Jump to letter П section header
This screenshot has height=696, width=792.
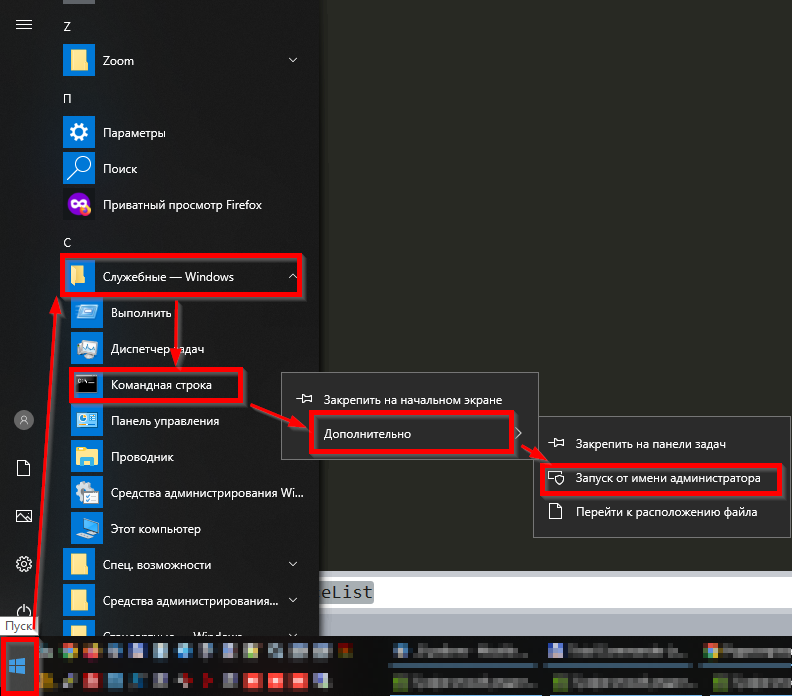(67, 98)
